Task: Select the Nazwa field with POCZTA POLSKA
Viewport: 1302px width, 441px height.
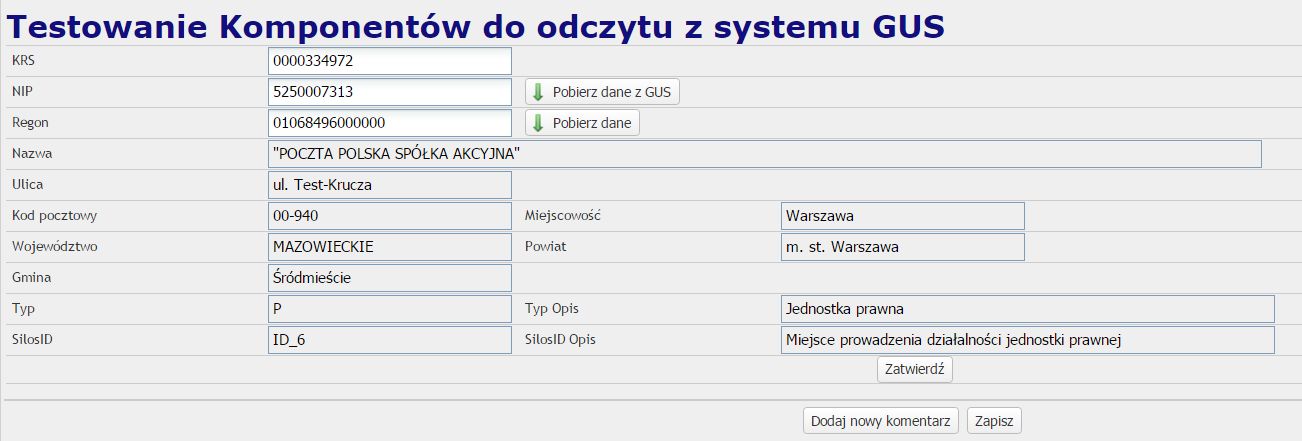Action: click(x=765, y=154)
